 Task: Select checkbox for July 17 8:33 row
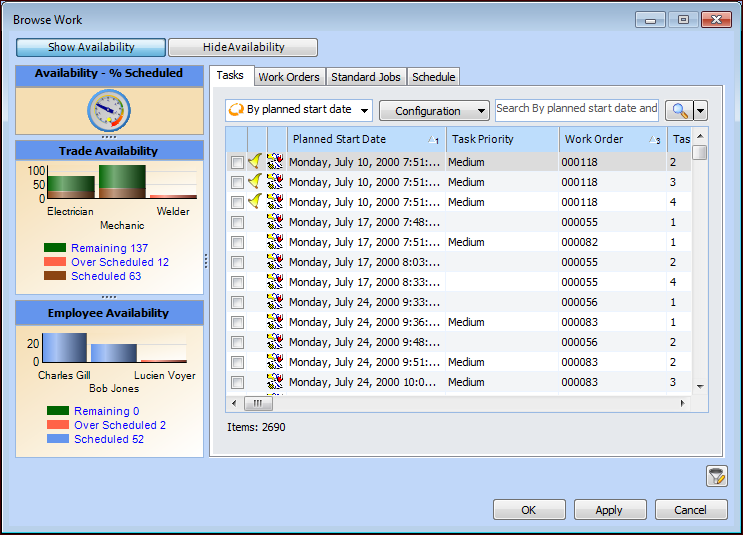click(237, 282)
